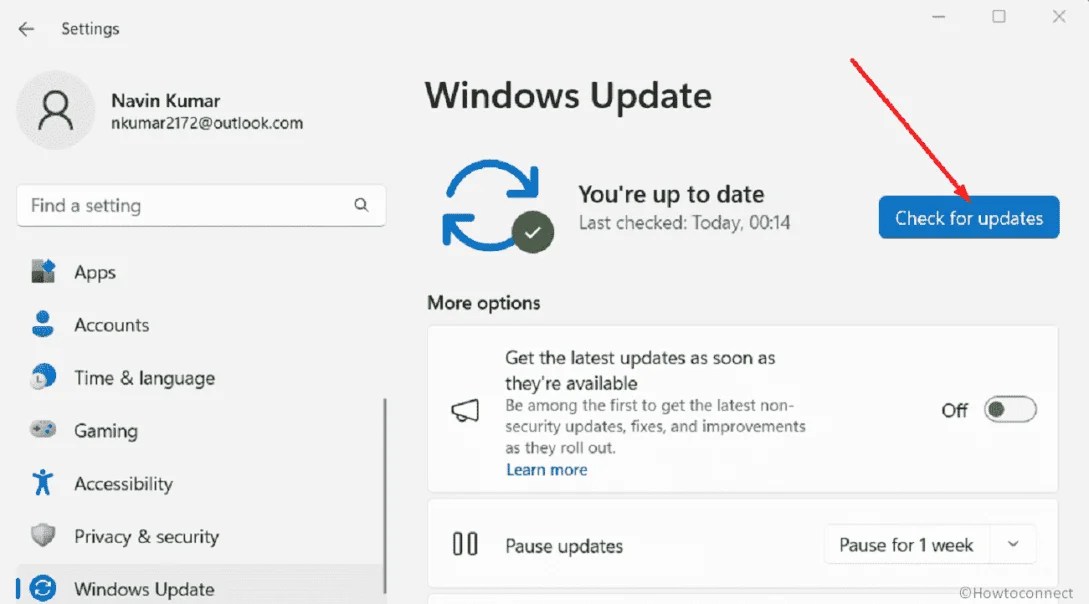Image resolution: width=1089 pixels, height=604 pixels.
Task: Click the search magnifier icon
Action: click(361, 205)
